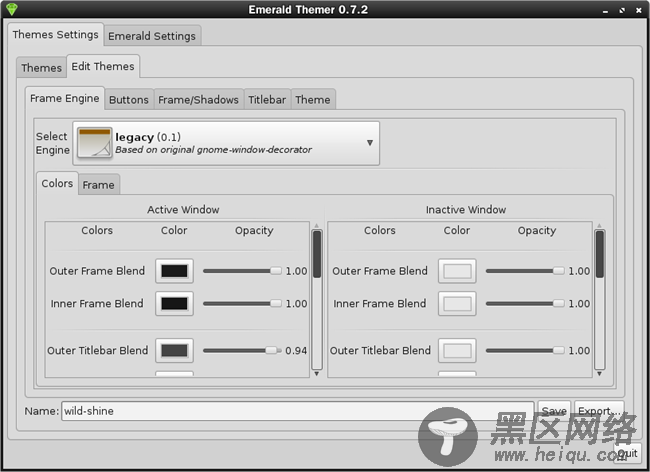Image resolution: width=650 pixels, height=472 pixels.
Task: Click the 'Active Window' heading text
Action: (183, 210)
